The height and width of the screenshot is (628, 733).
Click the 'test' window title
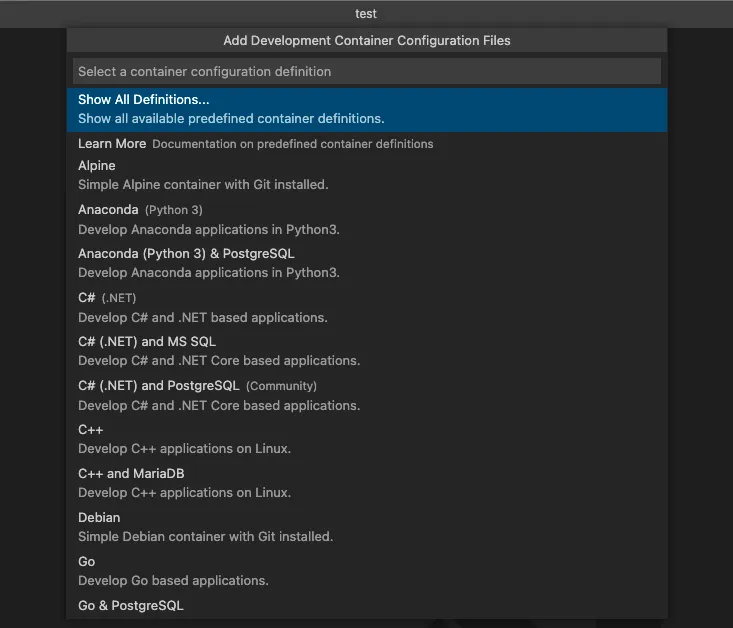pyautogui.click(x=366, y=14)
